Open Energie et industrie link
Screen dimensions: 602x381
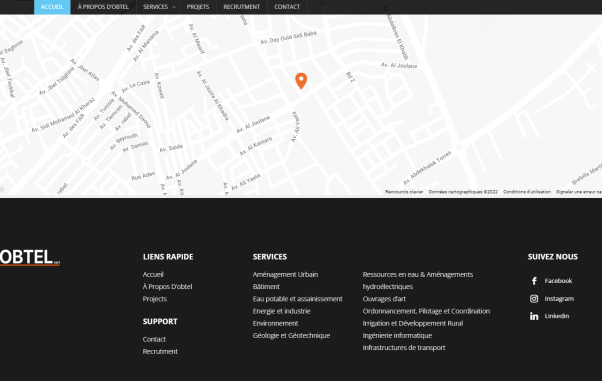coord(281,311)
